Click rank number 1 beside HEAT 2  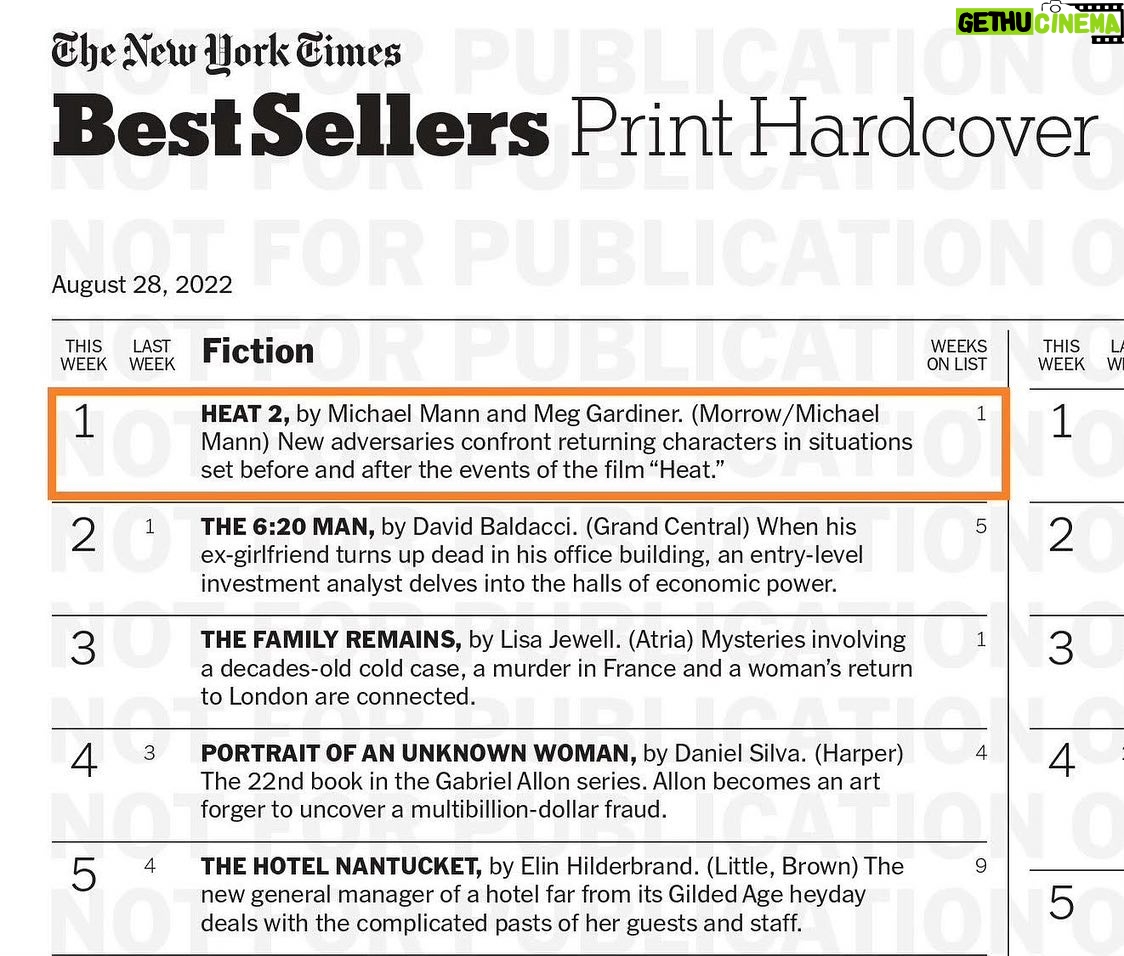(x=84, y=423)
